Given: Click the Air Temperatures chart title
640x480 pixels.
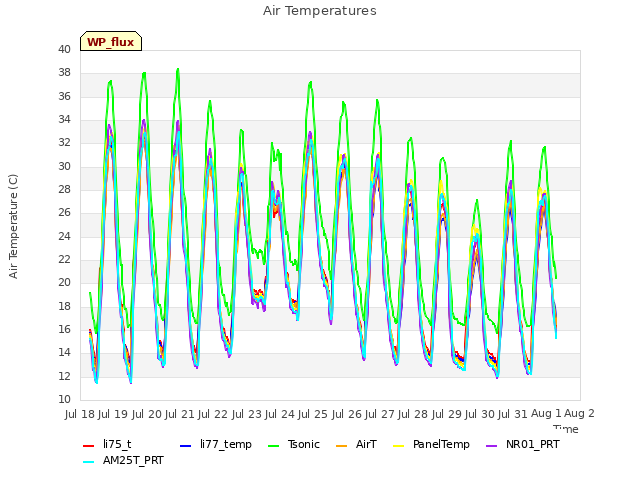Looking at the screenshot, I should click(320, 11).
